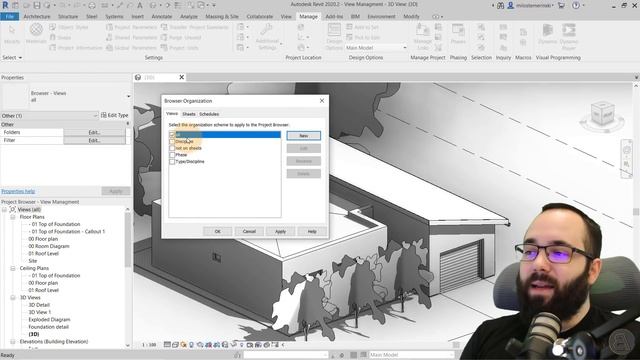Close the Browser Organization dialog
This screenshot has width=640, height=360.
coord(322,100)
